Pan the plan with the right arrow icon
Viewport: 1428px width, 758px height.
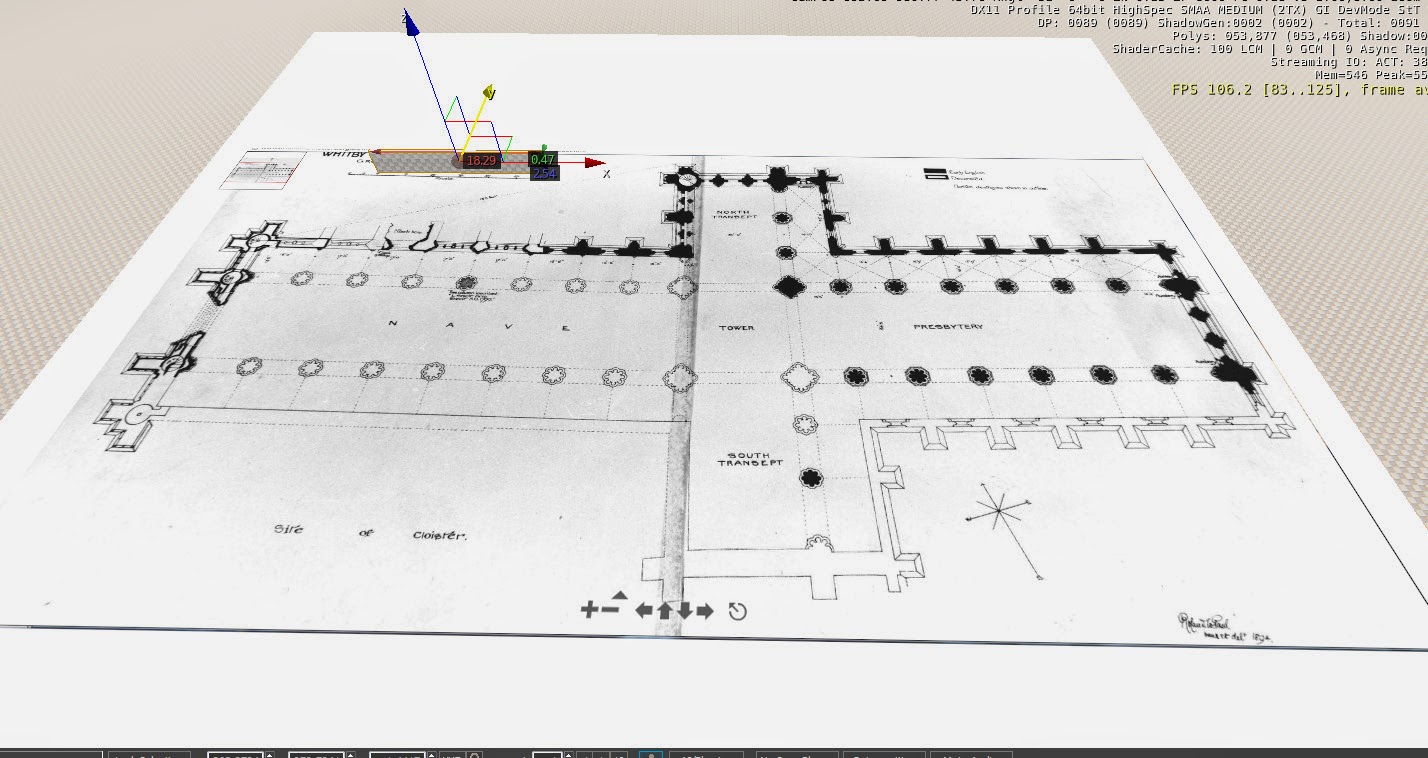coord(705,610)
